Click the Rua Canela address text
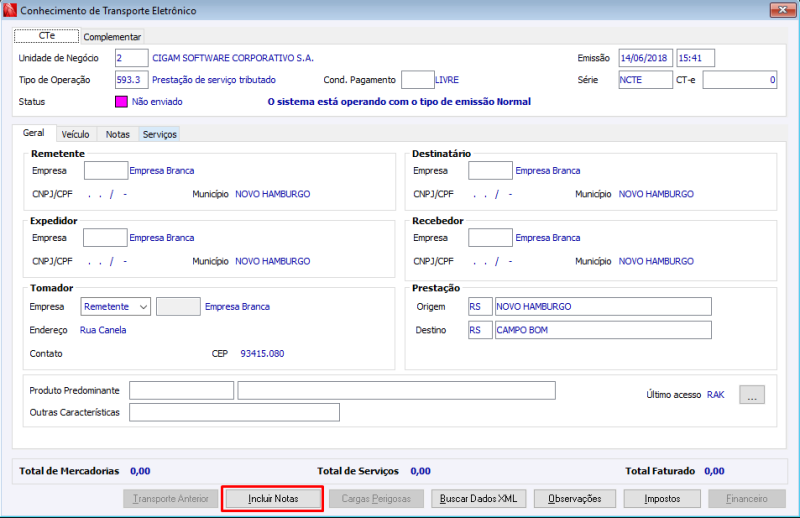Image resolution: width=800 pixels, height=518 pixels. tap(103, 330)
